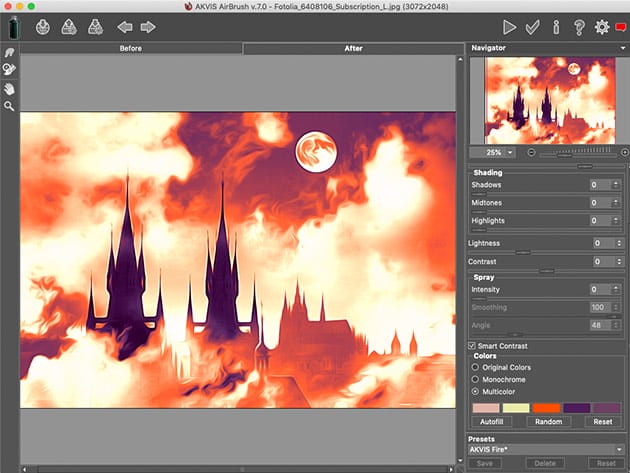Switch to the After tab

(353, 48)
